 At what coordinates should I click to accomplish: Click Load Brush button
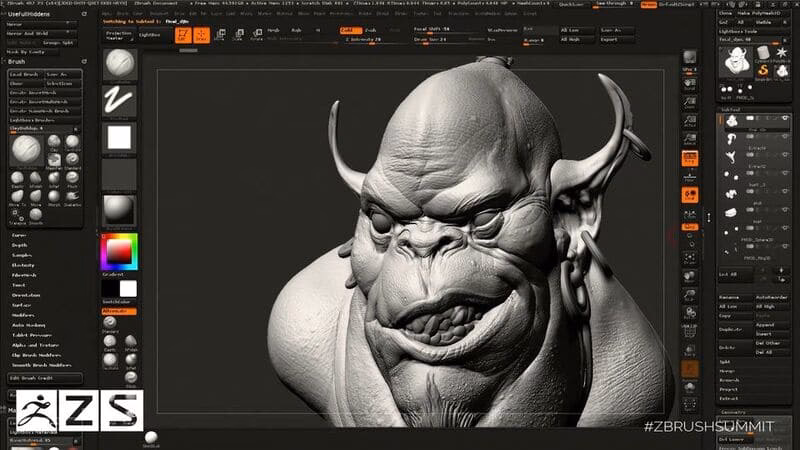click(x=26, y=74)
